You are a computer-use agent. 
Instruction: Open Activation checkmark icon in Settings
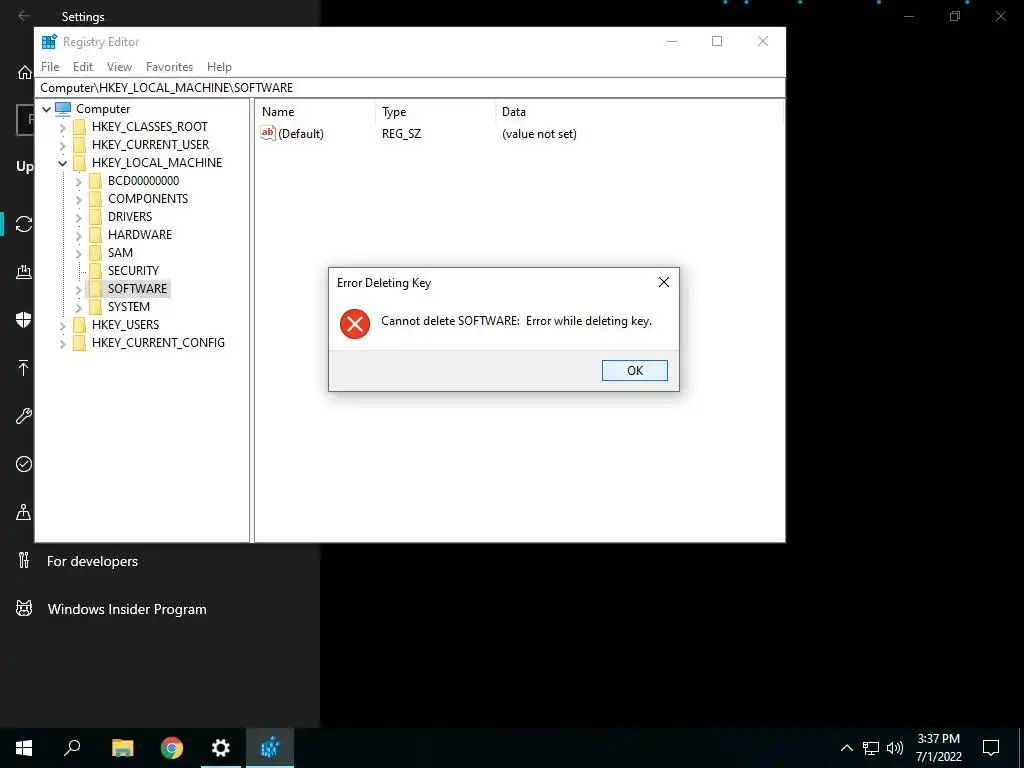(x=24, y=464)
